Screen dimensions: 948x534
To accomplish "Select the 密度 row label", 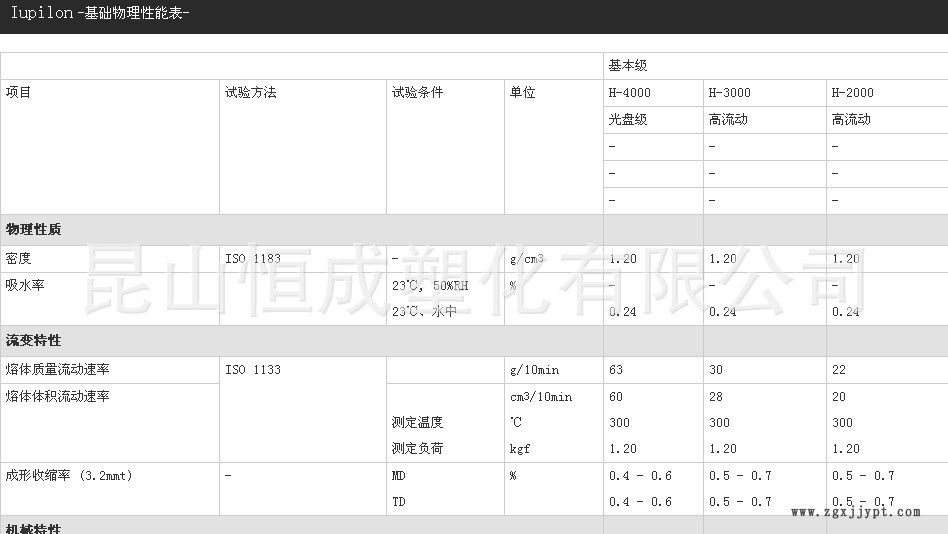I will click(18, 259).
